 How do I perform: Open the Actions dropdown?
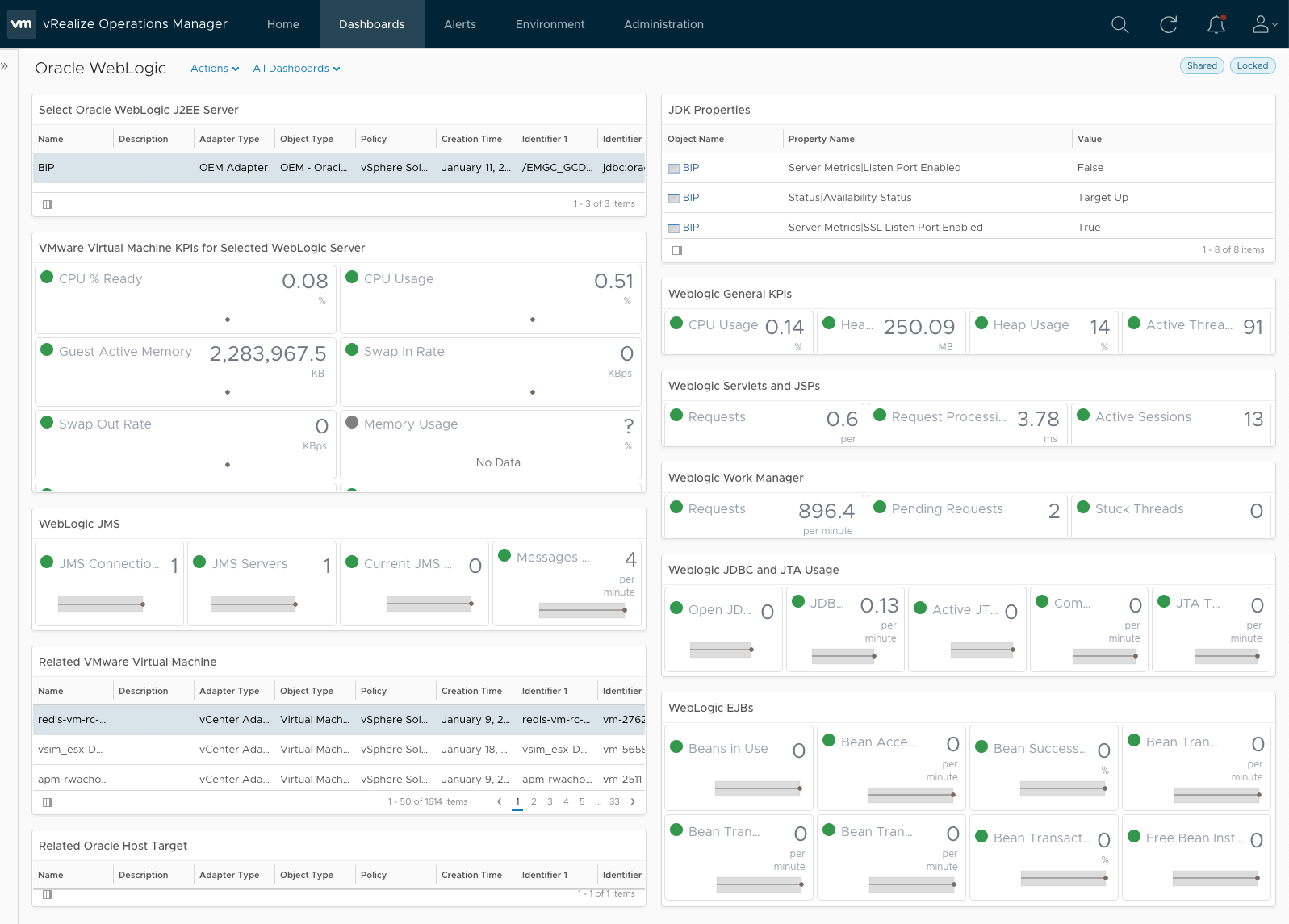click(x=215, y=69)
